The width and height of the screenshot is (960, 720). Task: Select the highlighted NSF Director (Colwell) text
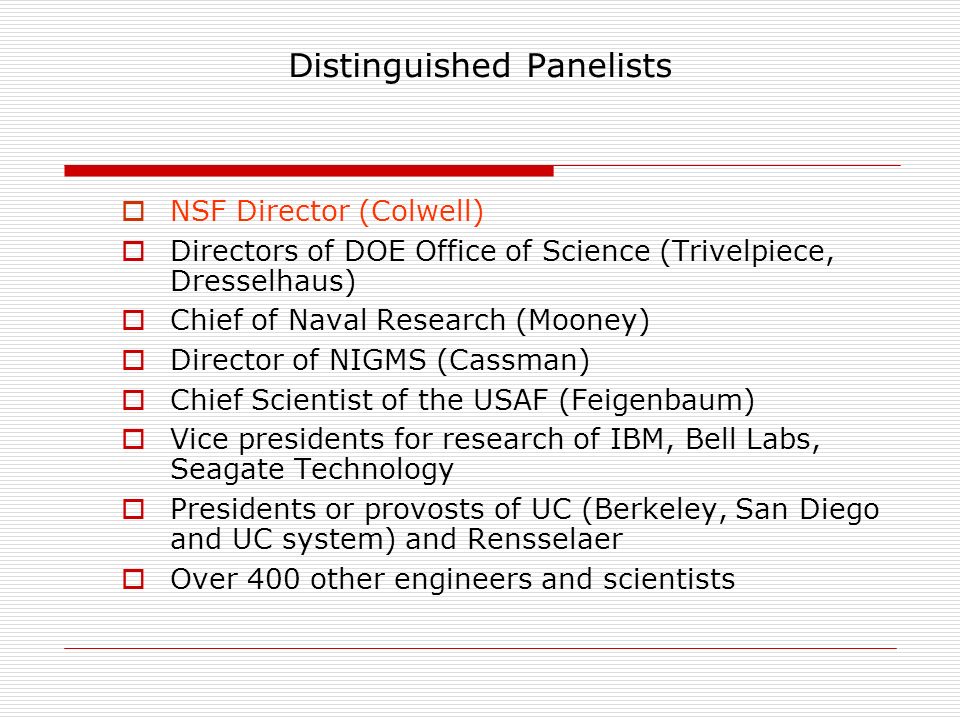coord(327,211)
